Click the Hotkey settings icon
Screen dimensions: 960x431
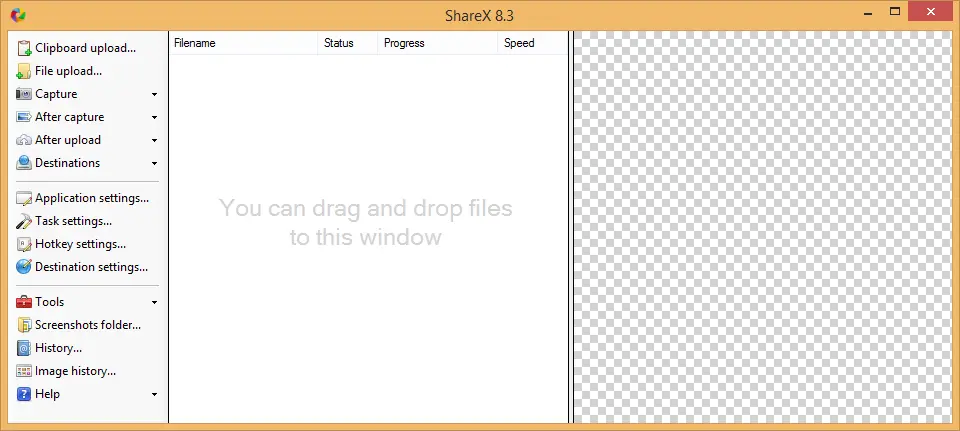(24, 244)
